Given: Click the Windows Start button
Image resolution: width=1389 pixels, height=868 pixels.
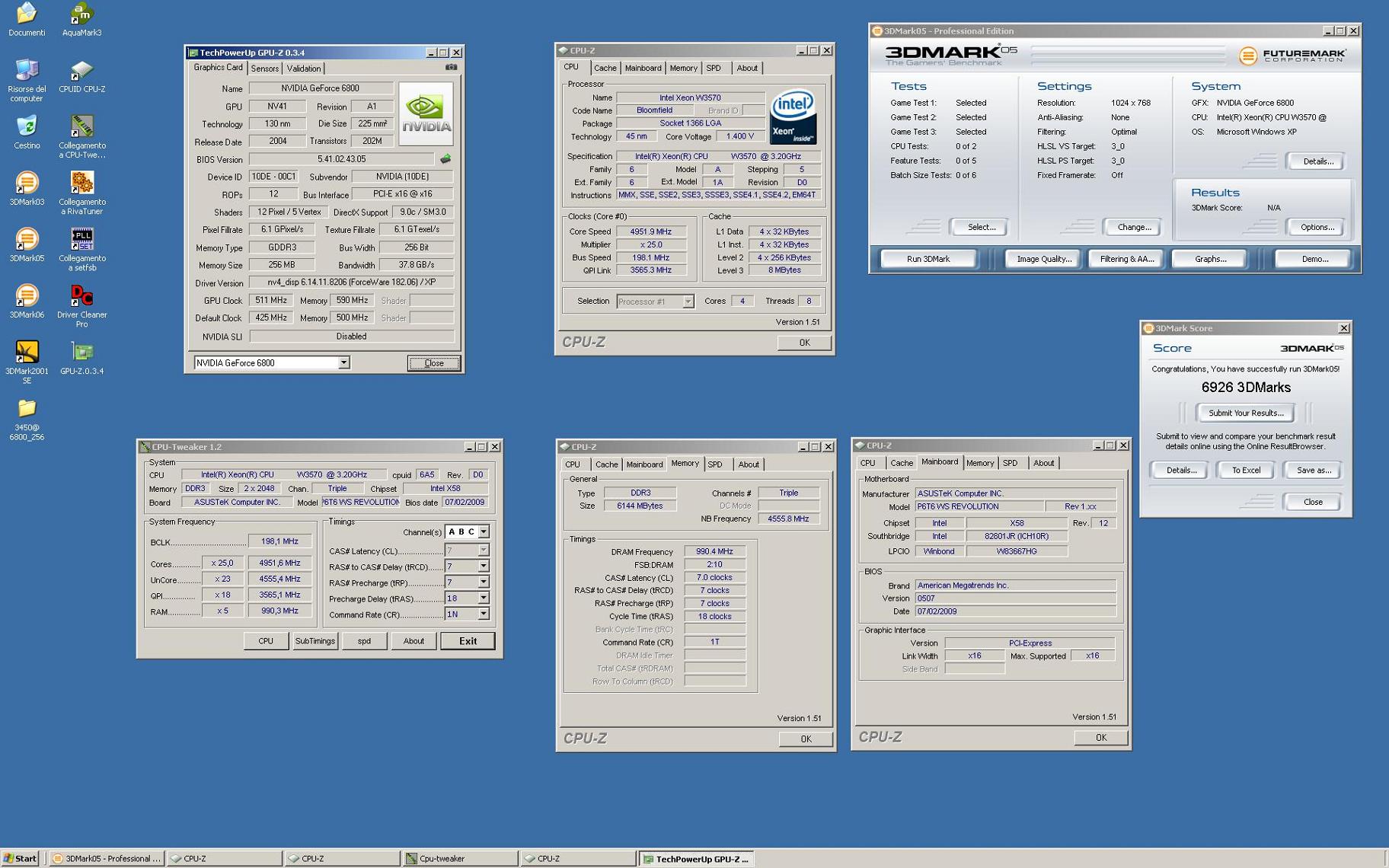Looking at the screenshot, I should click(x=20, y=858).
